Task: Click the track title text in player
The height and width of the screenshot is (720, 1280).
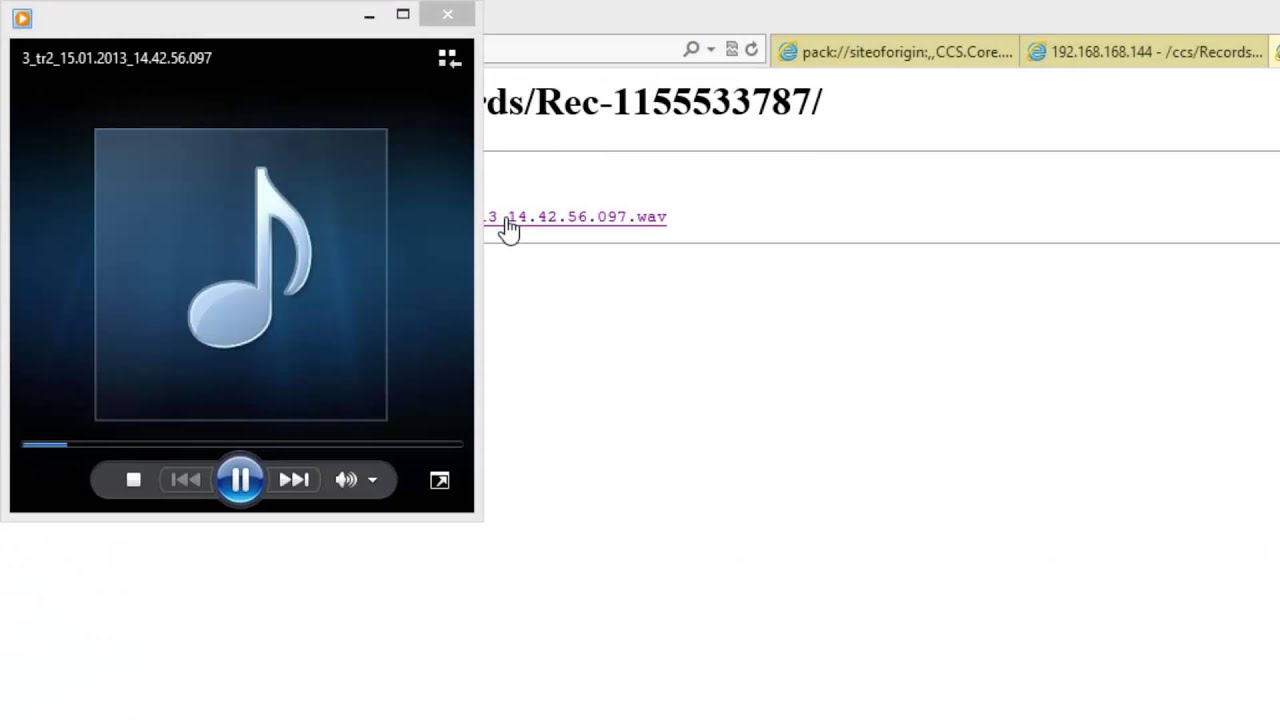Action: pyautogui.click(x=117, y=58)
